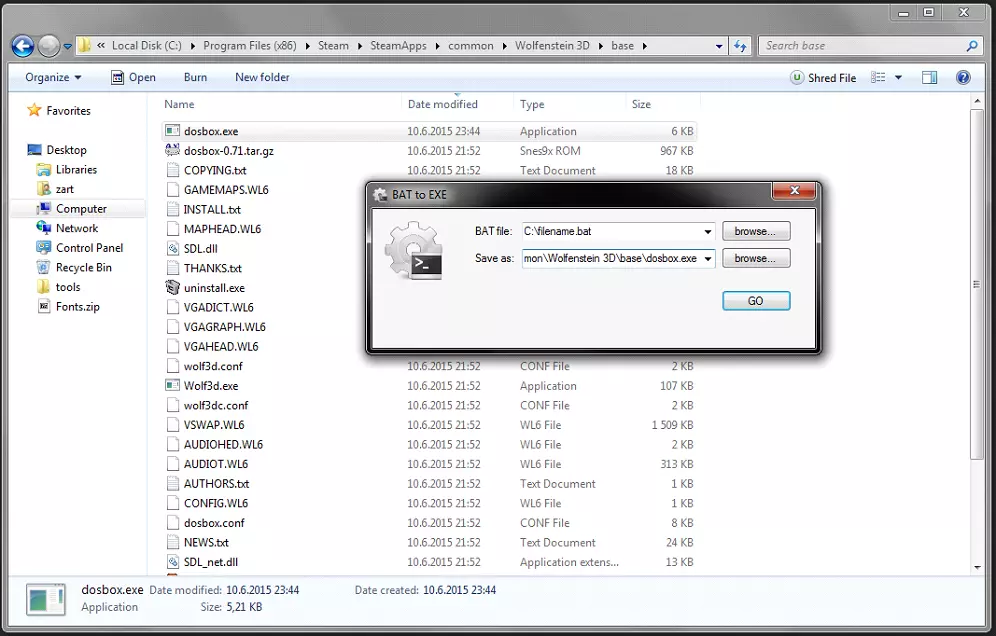996x636 pixels.
Task: Select SDL_net.dll file icon
Action: [x=172, y=562]
